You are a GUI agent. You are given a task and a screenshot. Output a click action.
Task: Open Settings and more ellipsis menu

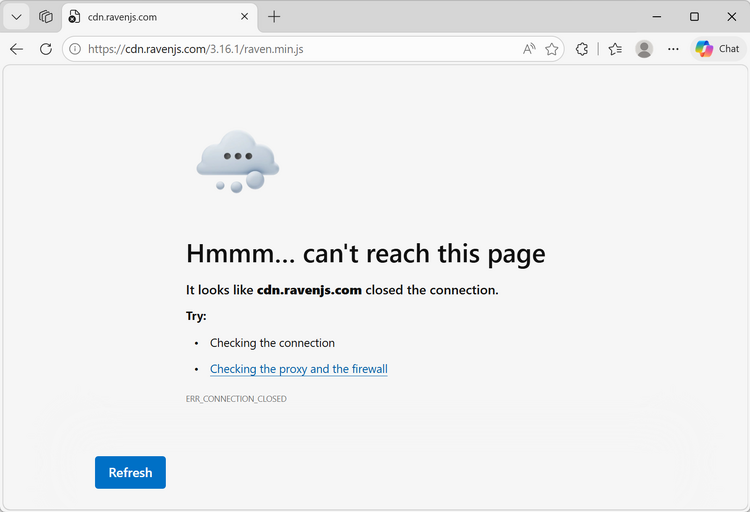673,49
